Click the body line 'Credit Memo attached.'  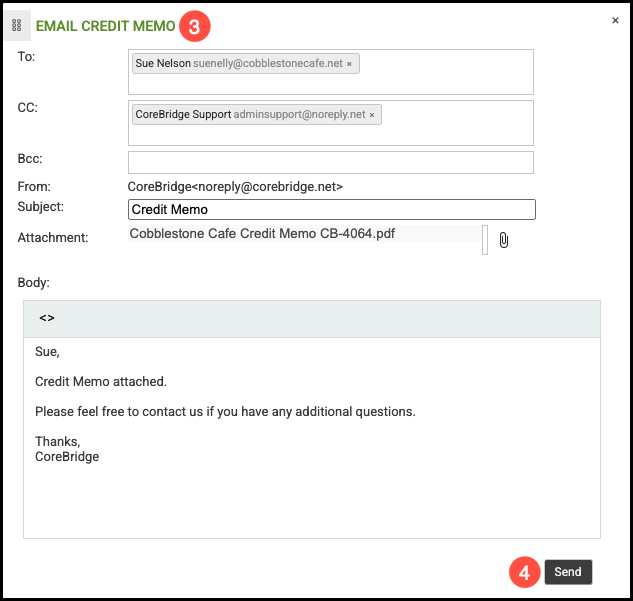[x=101, y=381]
